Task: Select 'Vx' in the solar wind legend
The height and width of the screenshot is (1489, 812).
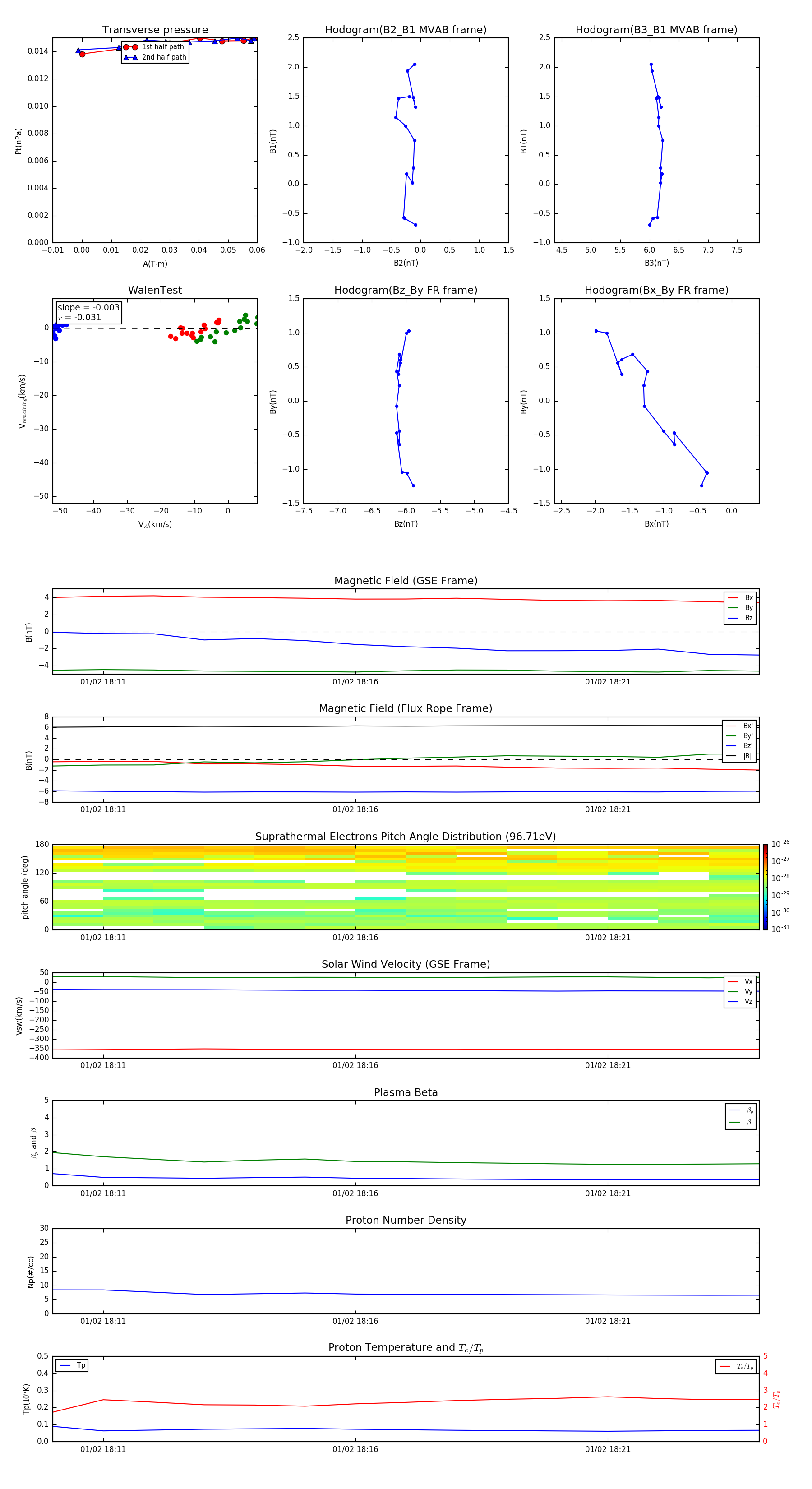Action: pos(741,982)
